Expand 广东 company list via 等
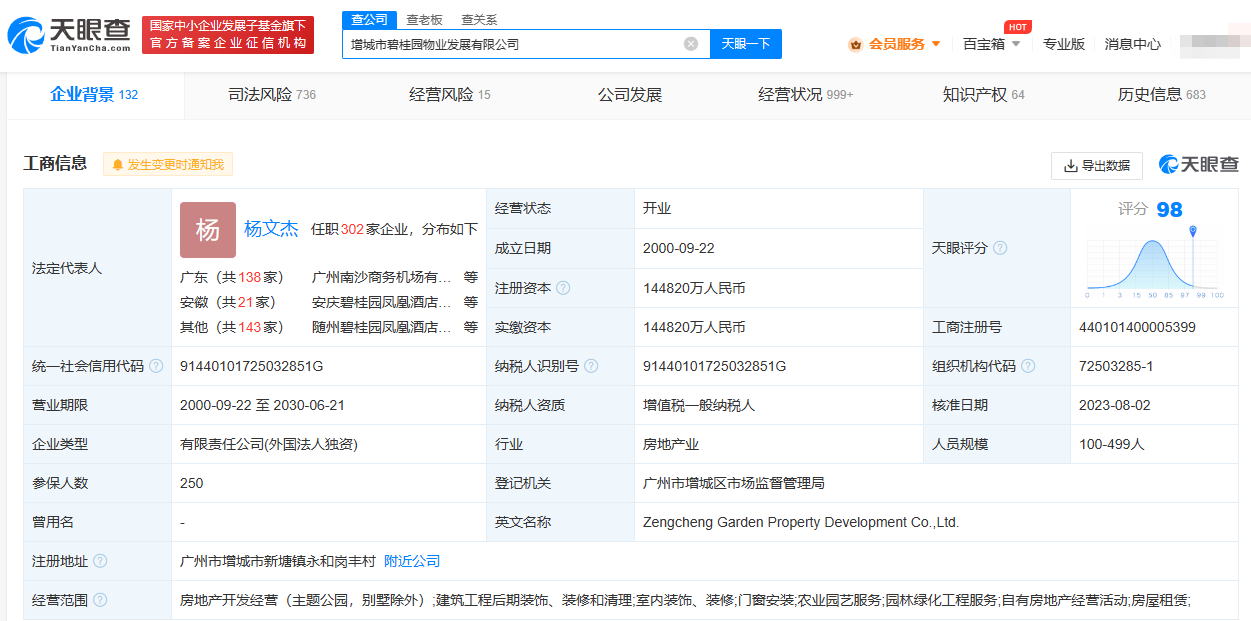Image resolution: width=1251 pixels, height=621 pixels. click(x=471, y=277)
